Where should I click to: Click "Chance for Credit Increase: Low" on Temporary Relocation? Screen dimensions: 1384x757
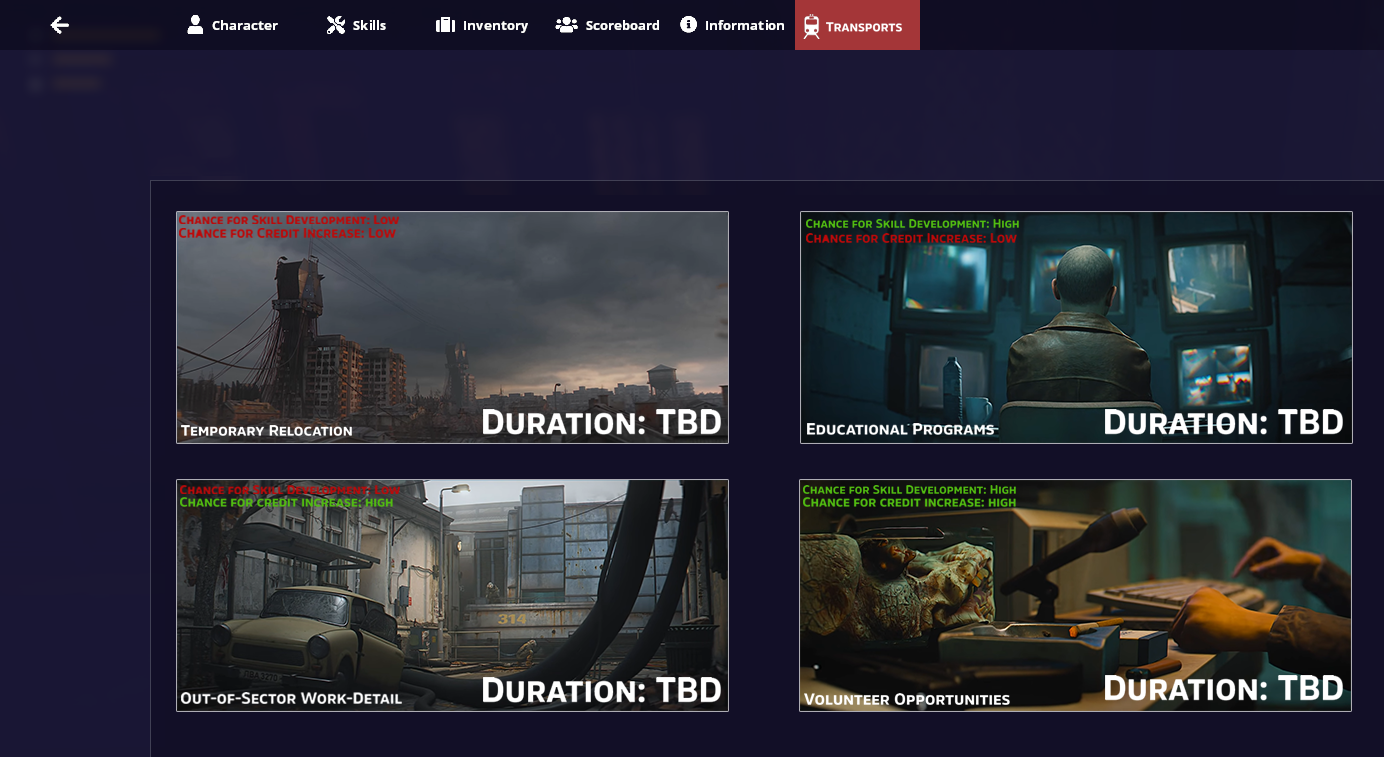287,233
